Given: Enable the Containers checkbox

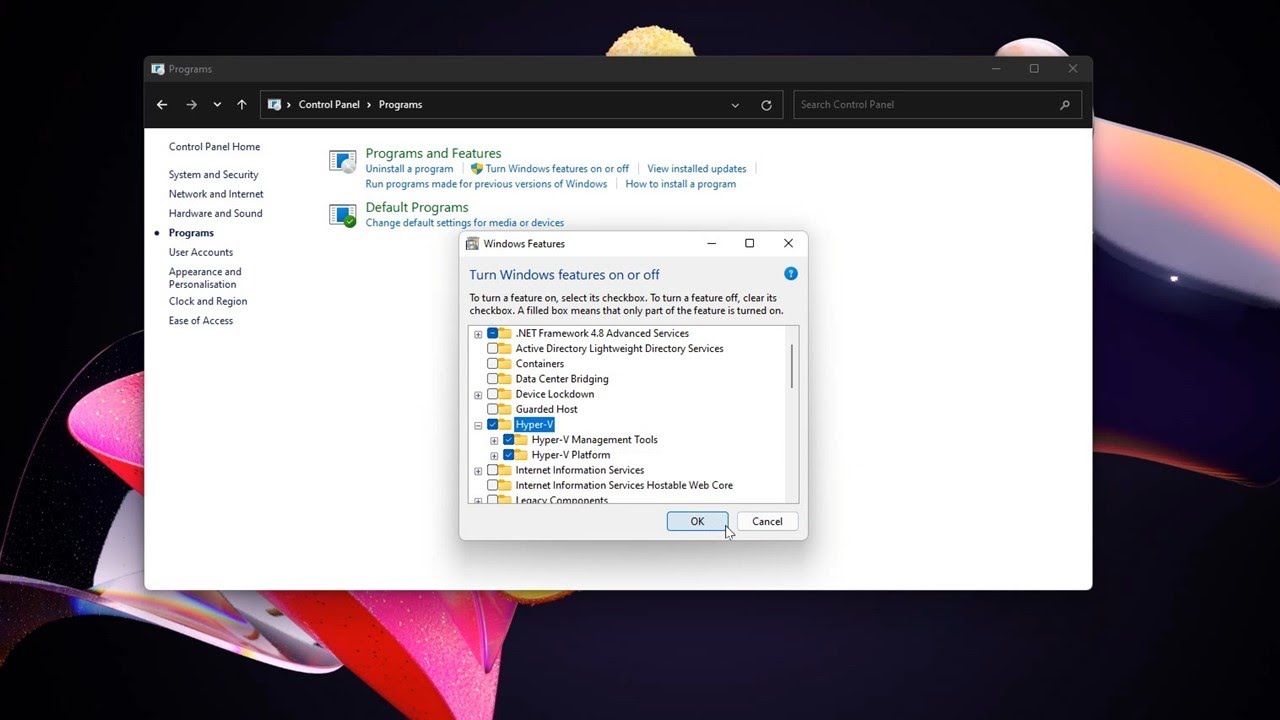Looking at the screenshot, I should tap(492, 364).
